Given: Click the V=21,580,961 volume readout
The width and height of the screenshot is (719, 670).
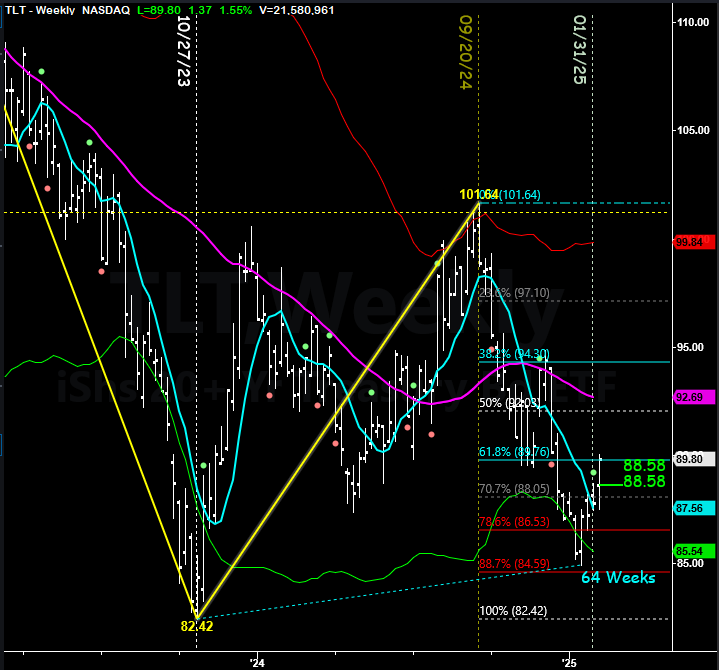Looking at the screenshot, I should point(297,10).
